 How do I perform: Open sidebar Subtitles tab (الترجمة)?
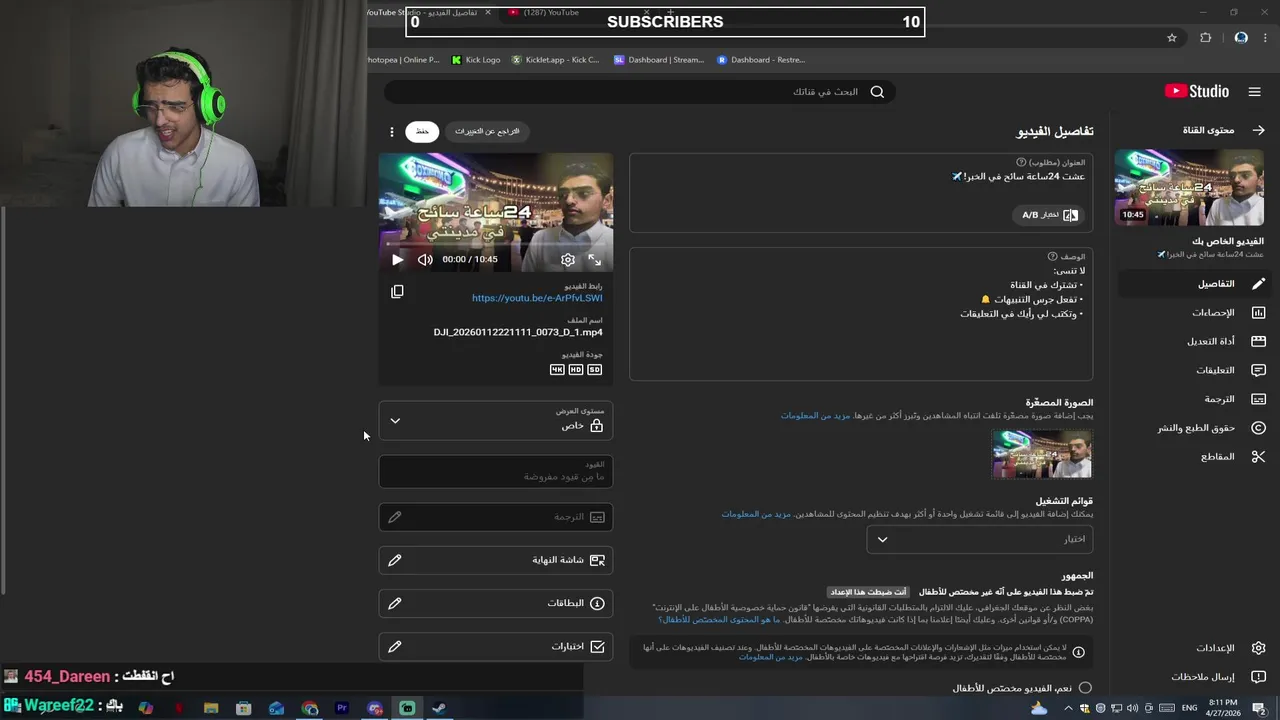pos(1193,399)
